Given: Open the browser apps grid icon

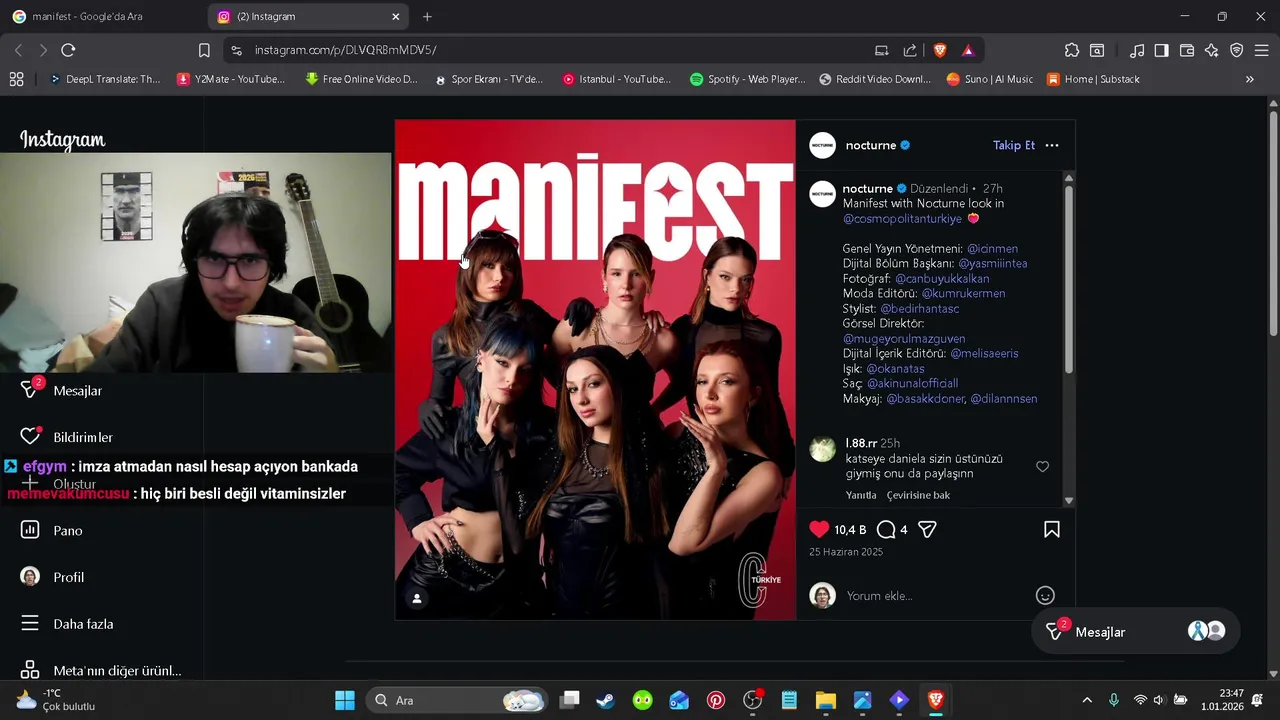Looking at the screenshot, I should tap(16, 79).
